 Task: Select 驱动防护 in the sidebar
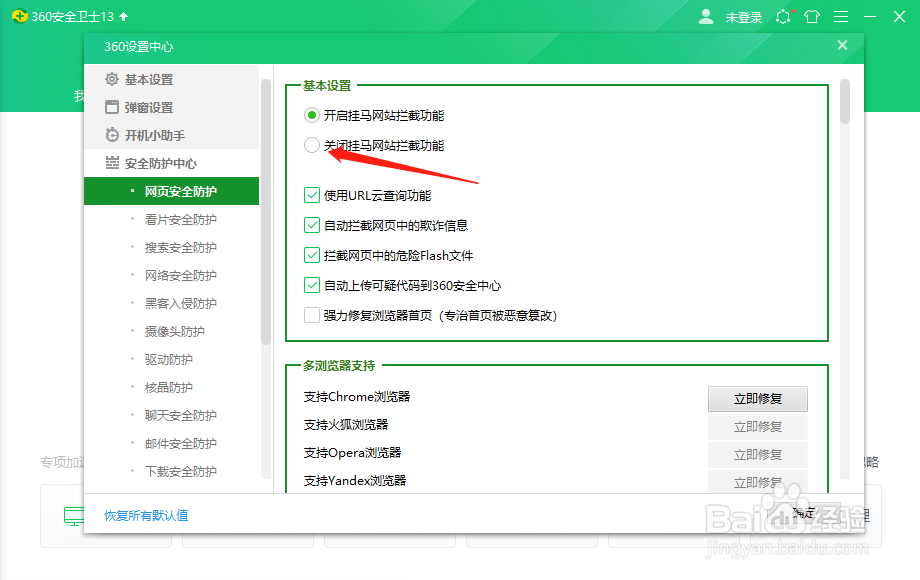tap(171, 359)
